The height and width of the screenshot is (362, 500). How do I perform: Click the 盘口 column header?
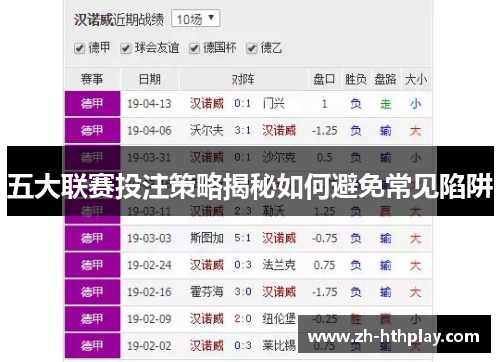[x=324, y=79]
